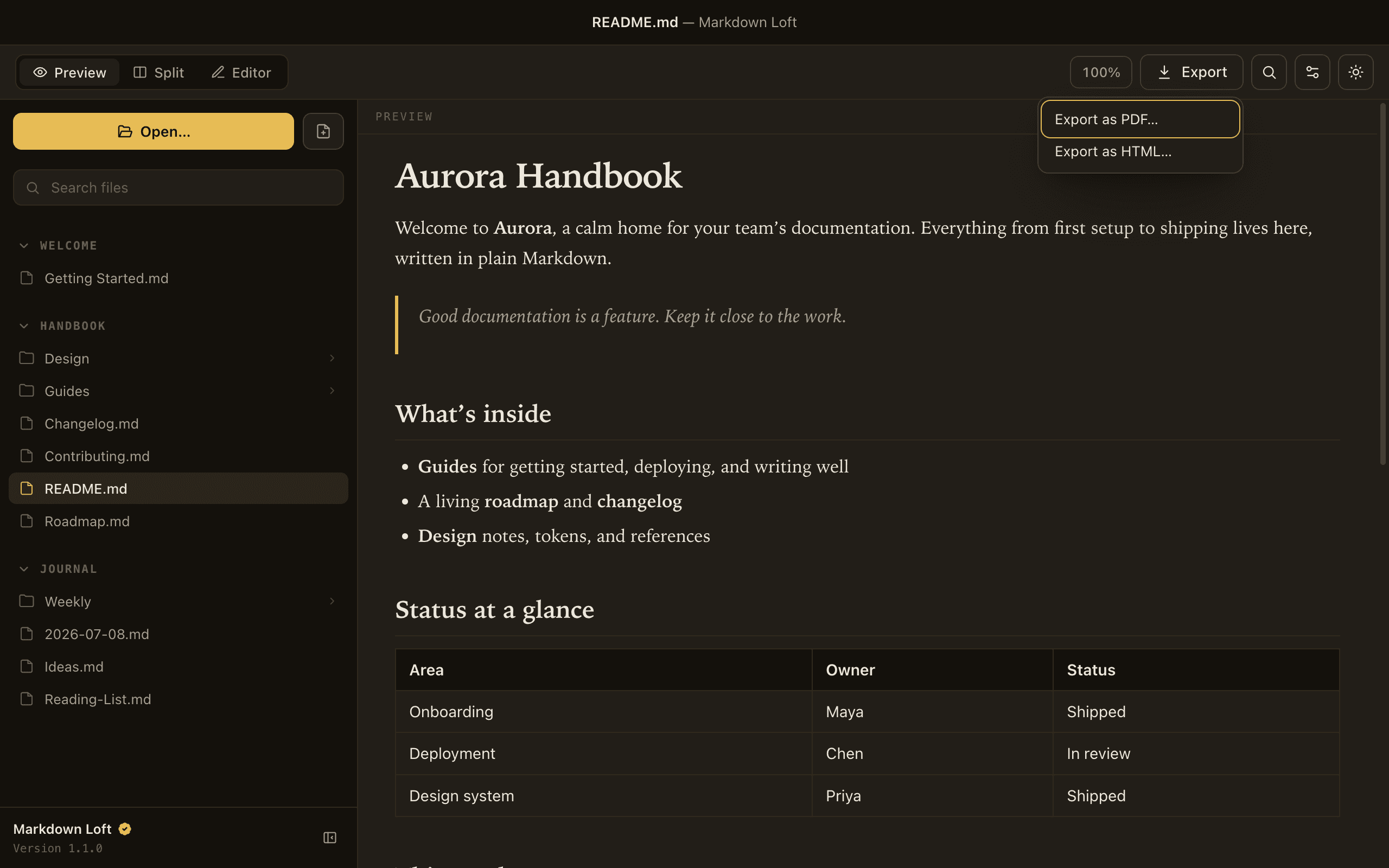Click the Maya table cell

932,712
